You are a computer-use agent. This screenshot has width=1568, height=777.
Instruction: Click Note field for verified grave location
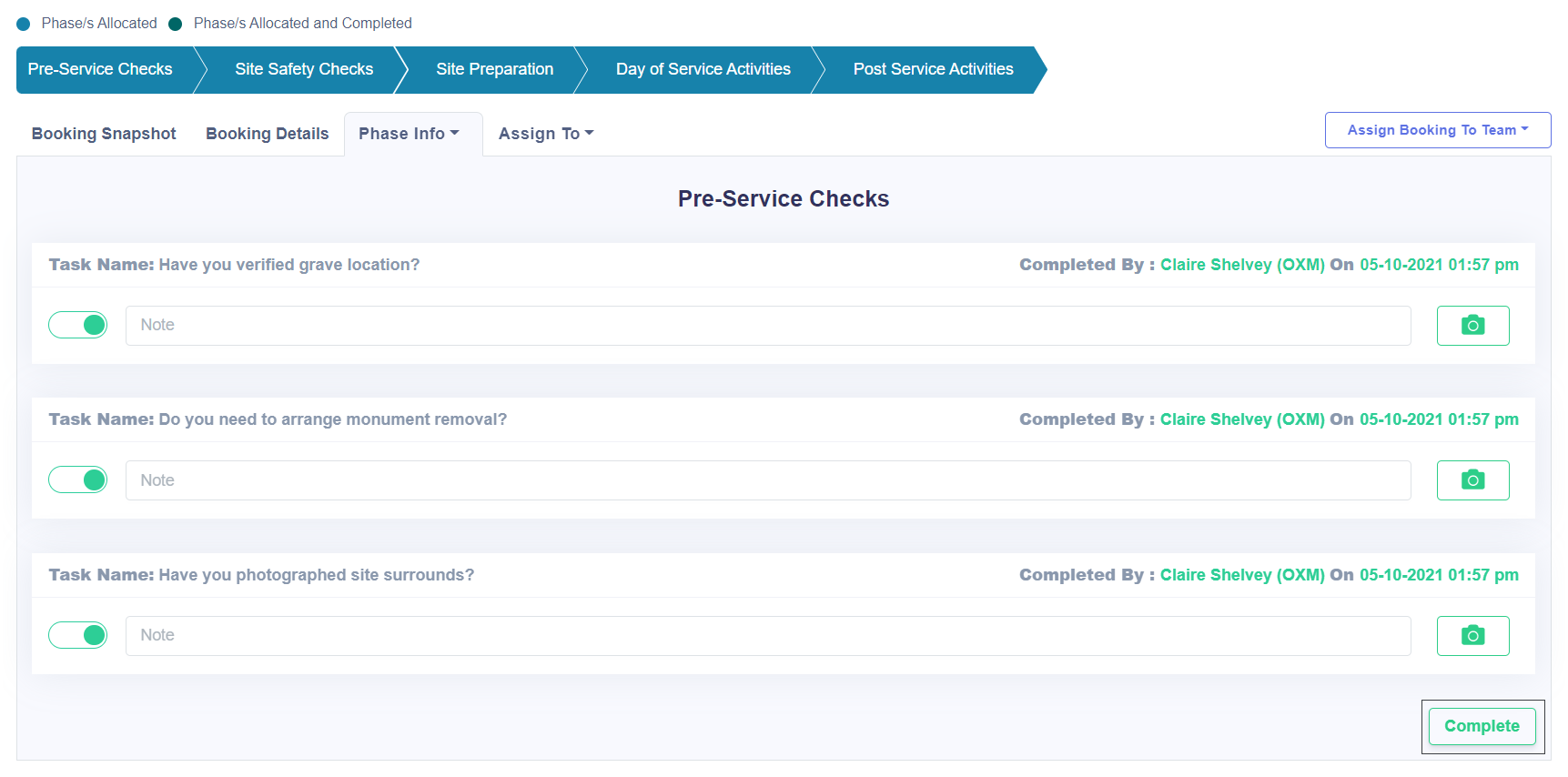point(768,326)
